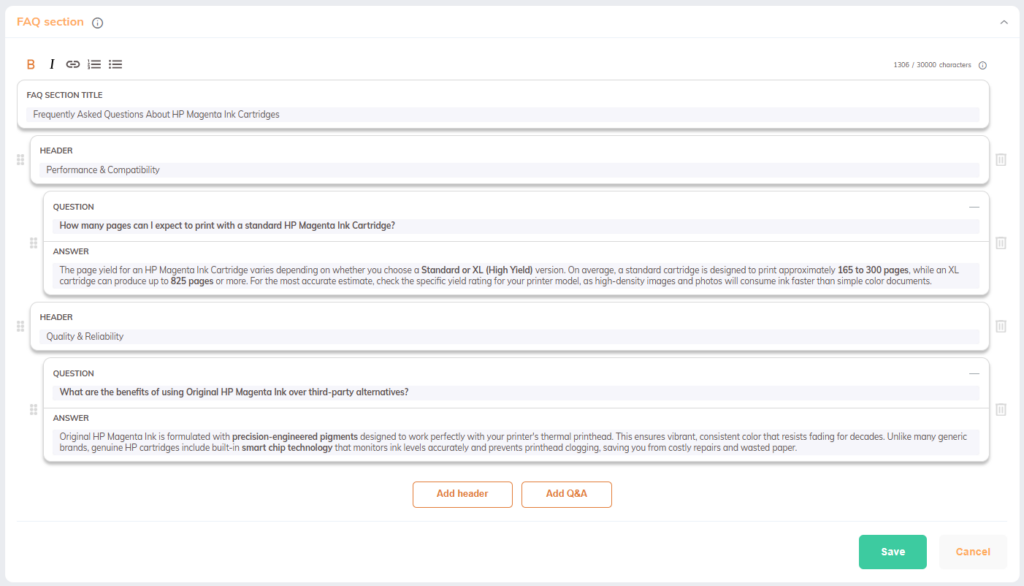
Task: Collapse the page yield question
Action: [x=974, y=206]
